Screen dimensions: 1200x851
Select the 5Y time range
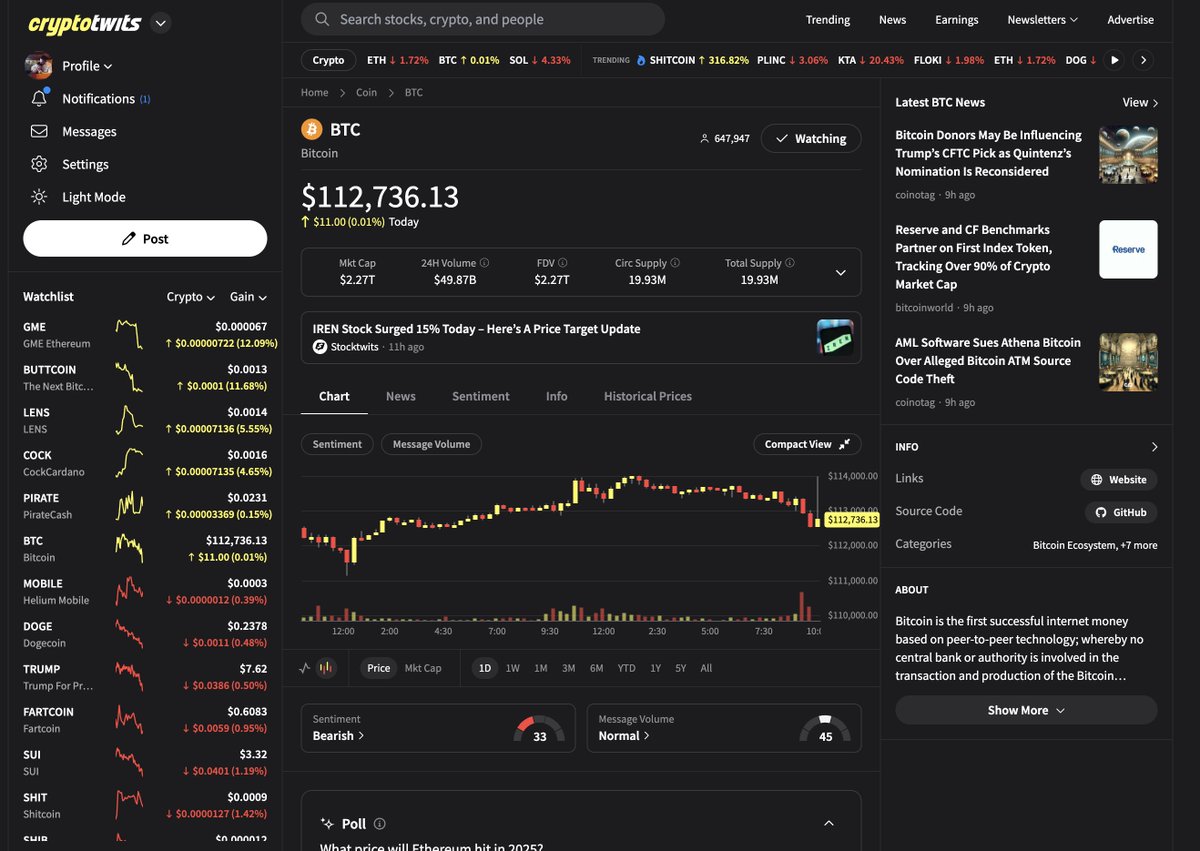pos(681,668)
